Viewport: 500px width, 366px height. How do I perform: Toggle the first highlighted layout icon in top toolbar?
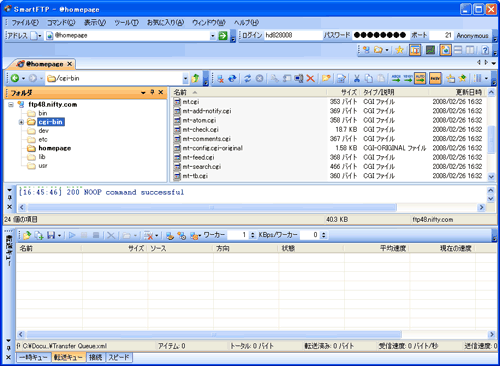[x=415, y=50]
